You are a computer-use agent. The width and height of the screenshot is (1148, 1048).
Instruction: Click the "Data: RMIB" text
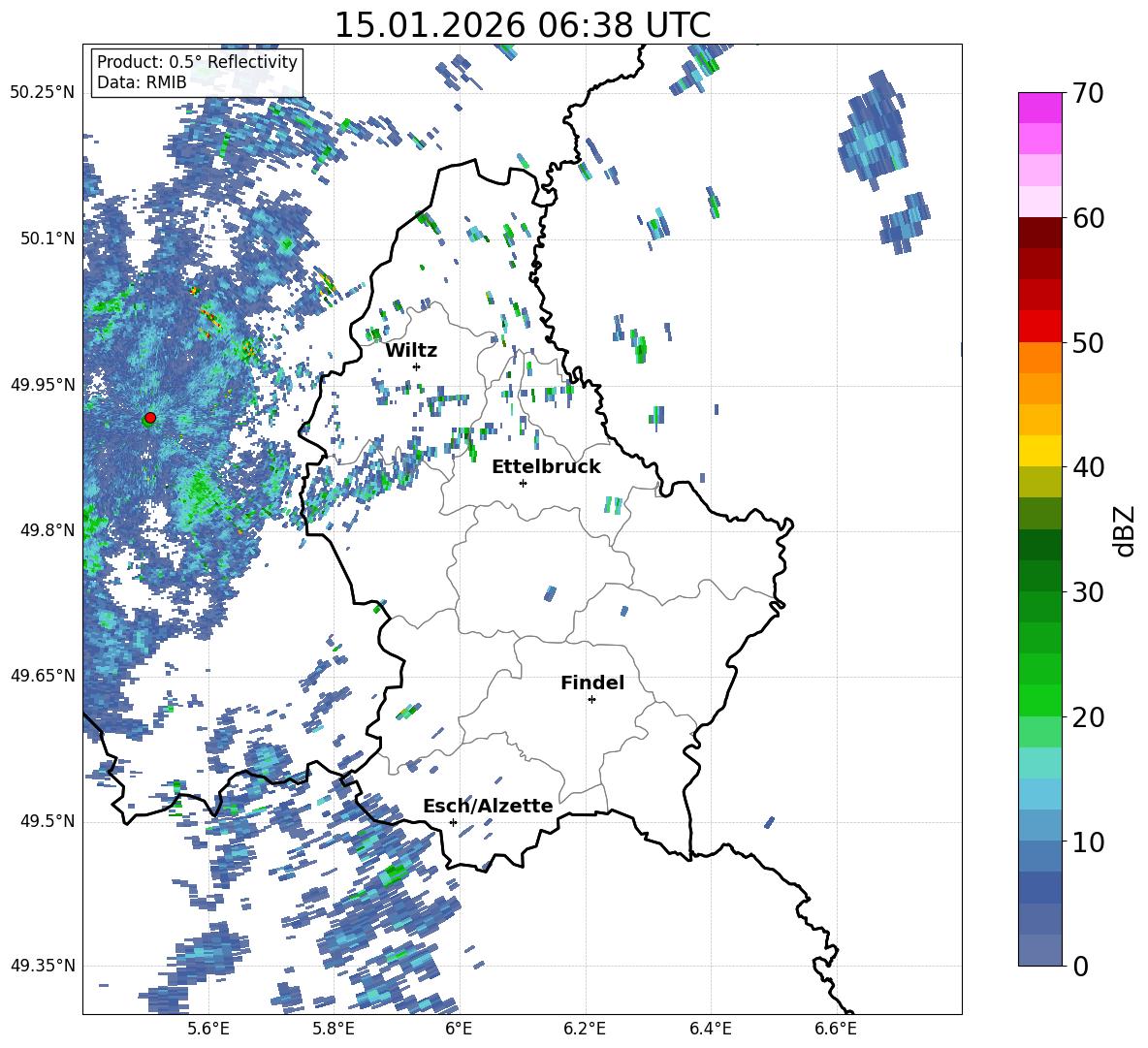[142, 82]
